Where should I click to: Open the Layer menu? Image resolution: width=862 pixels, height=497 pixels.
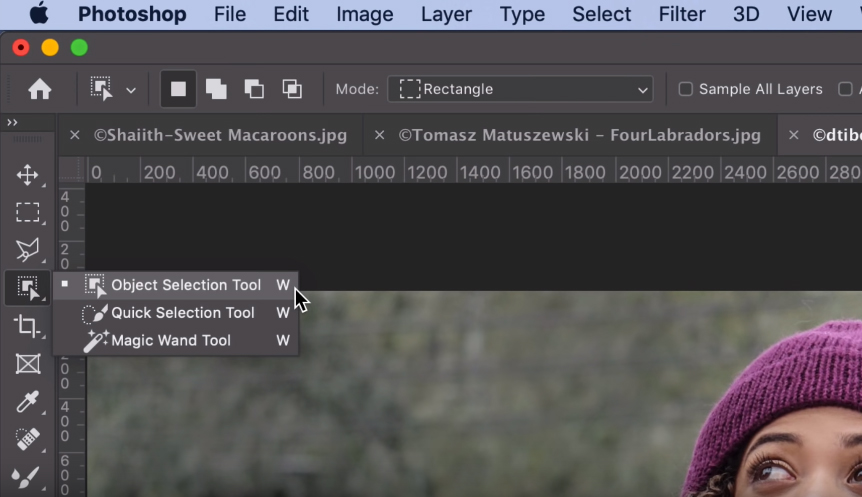pos(446,14)
